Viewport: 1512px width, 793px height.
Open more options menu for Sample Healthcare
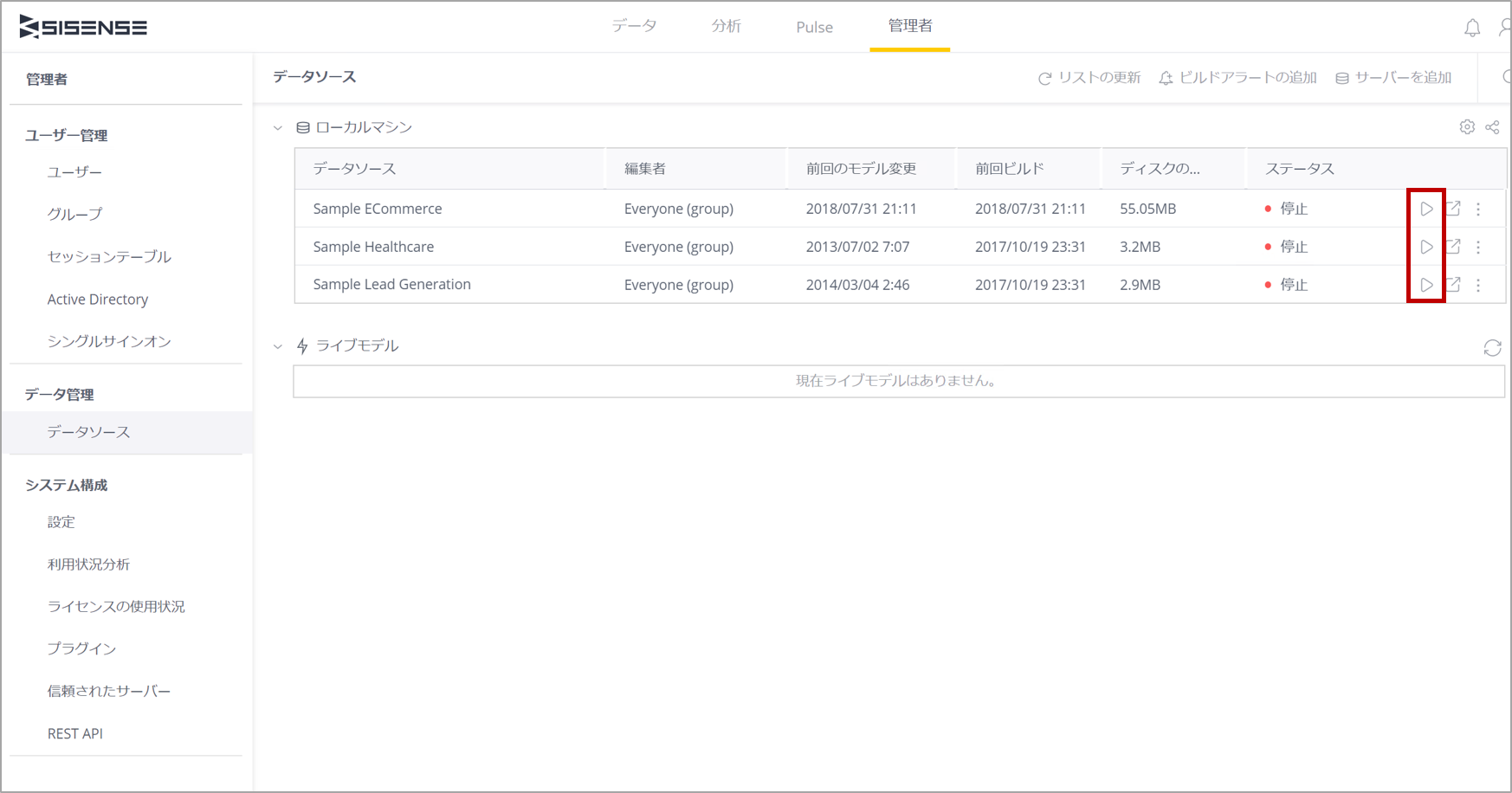(1478, 247)
